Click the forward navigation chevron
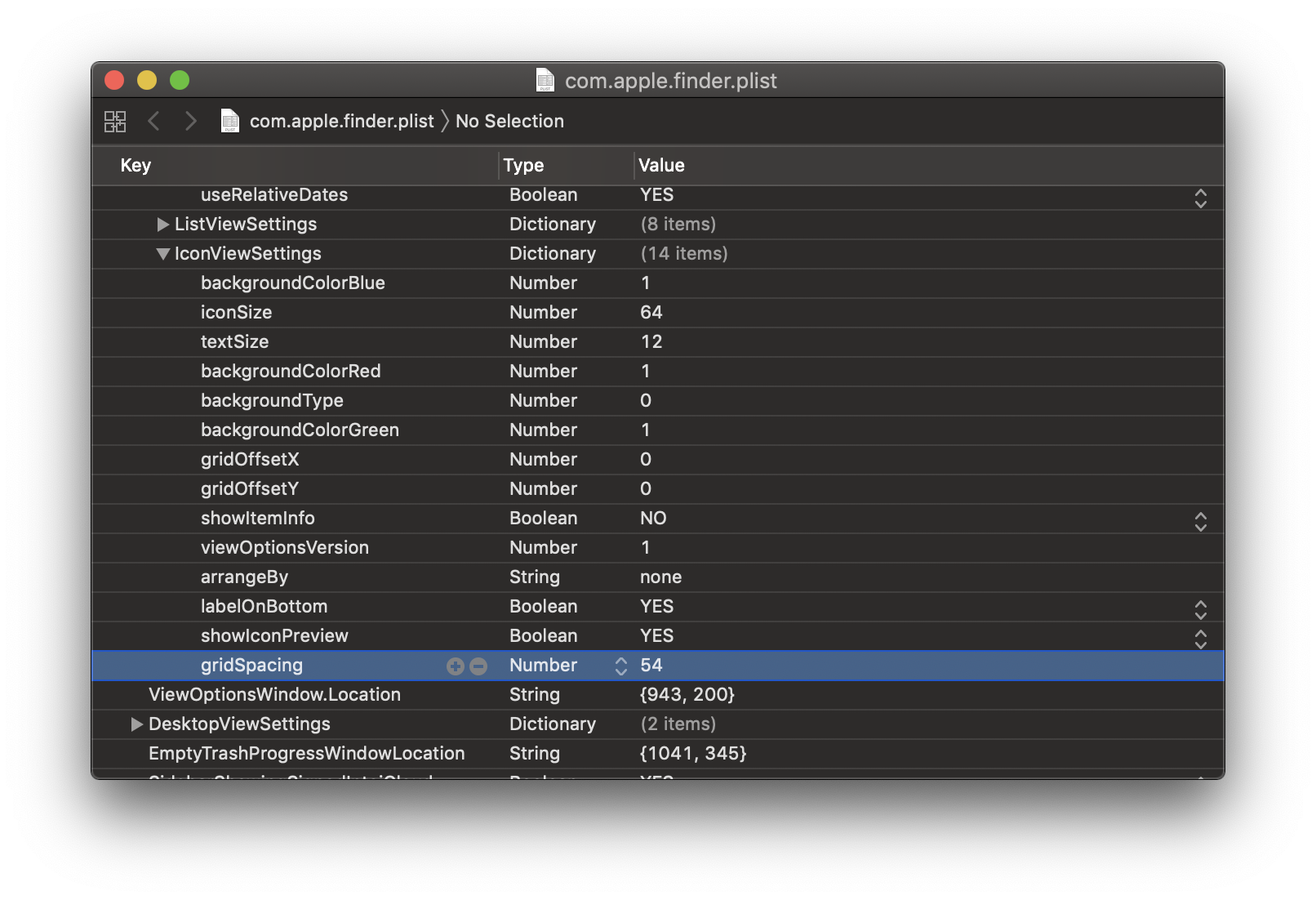Image resolution: width=1316 pixels, height=900 pixels. (190, 121)
